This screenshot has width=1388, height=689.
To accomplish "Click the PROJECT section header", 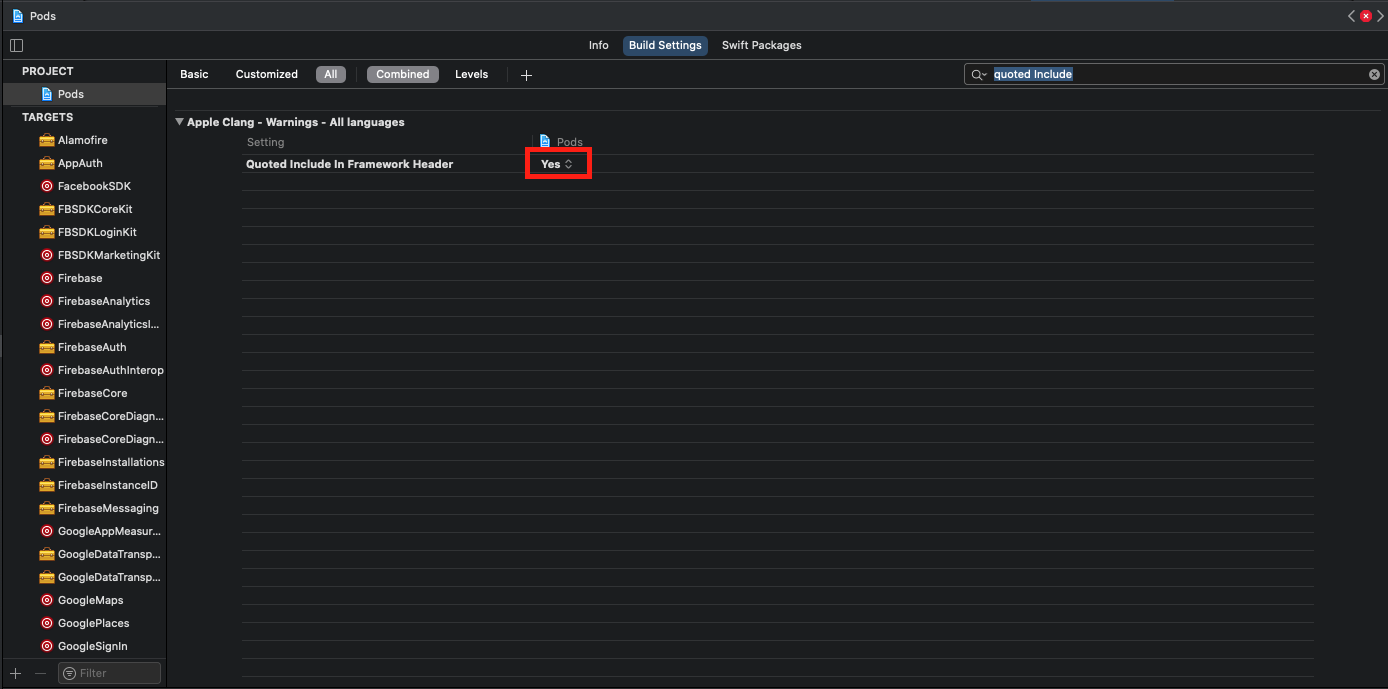I will pyautogui.click(x=48, y=71).
